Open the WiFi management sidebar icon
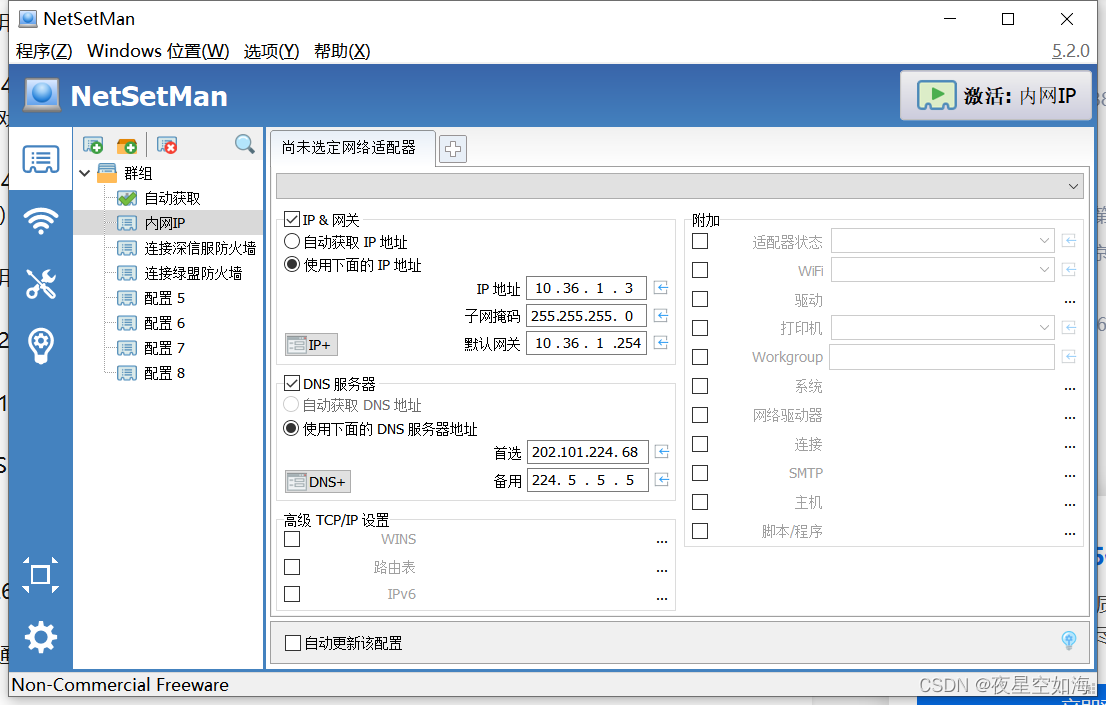 (41, 221)
